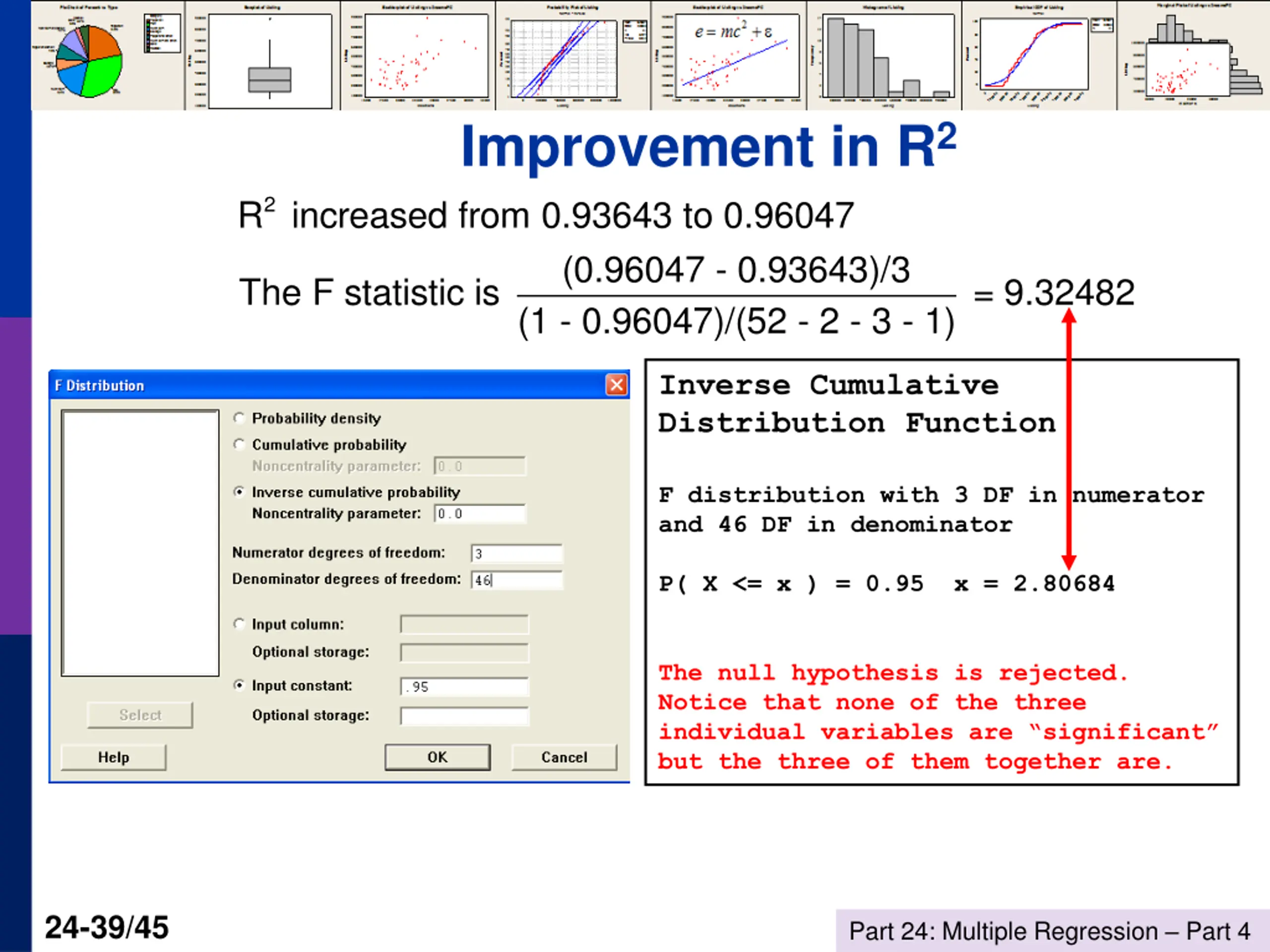Select the Inverse cumulative probability option

[x=239, y=492]
